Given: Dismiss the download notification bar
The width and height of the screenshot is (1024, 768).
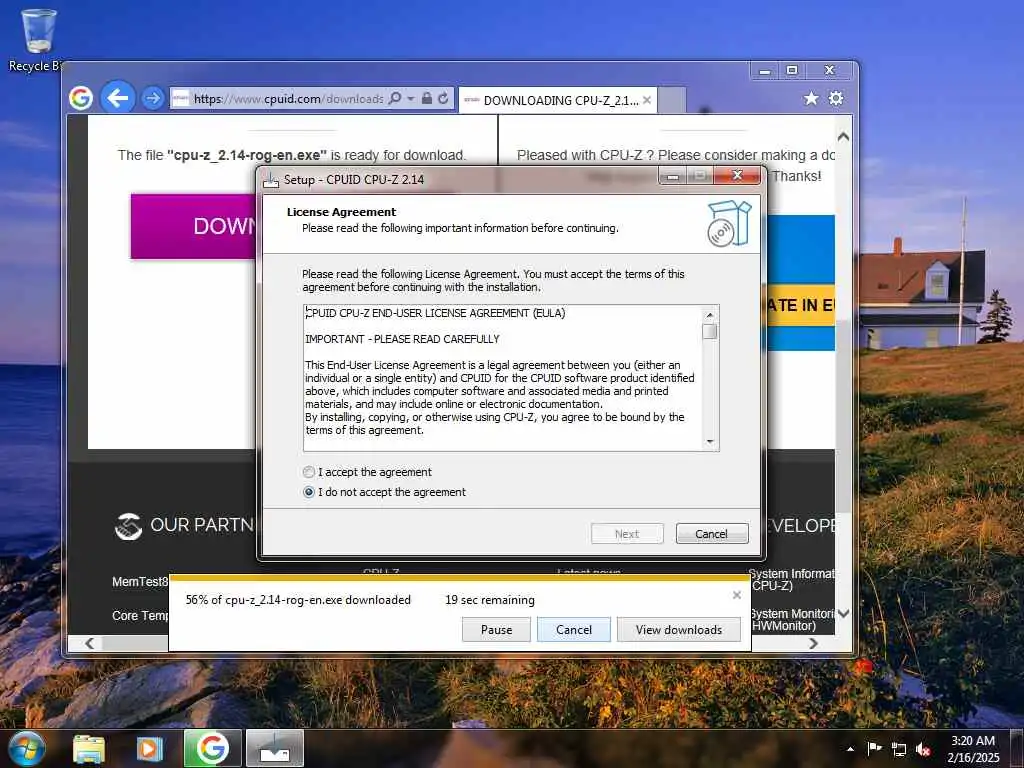Looking at the screenshot, I should coord(737,595).
